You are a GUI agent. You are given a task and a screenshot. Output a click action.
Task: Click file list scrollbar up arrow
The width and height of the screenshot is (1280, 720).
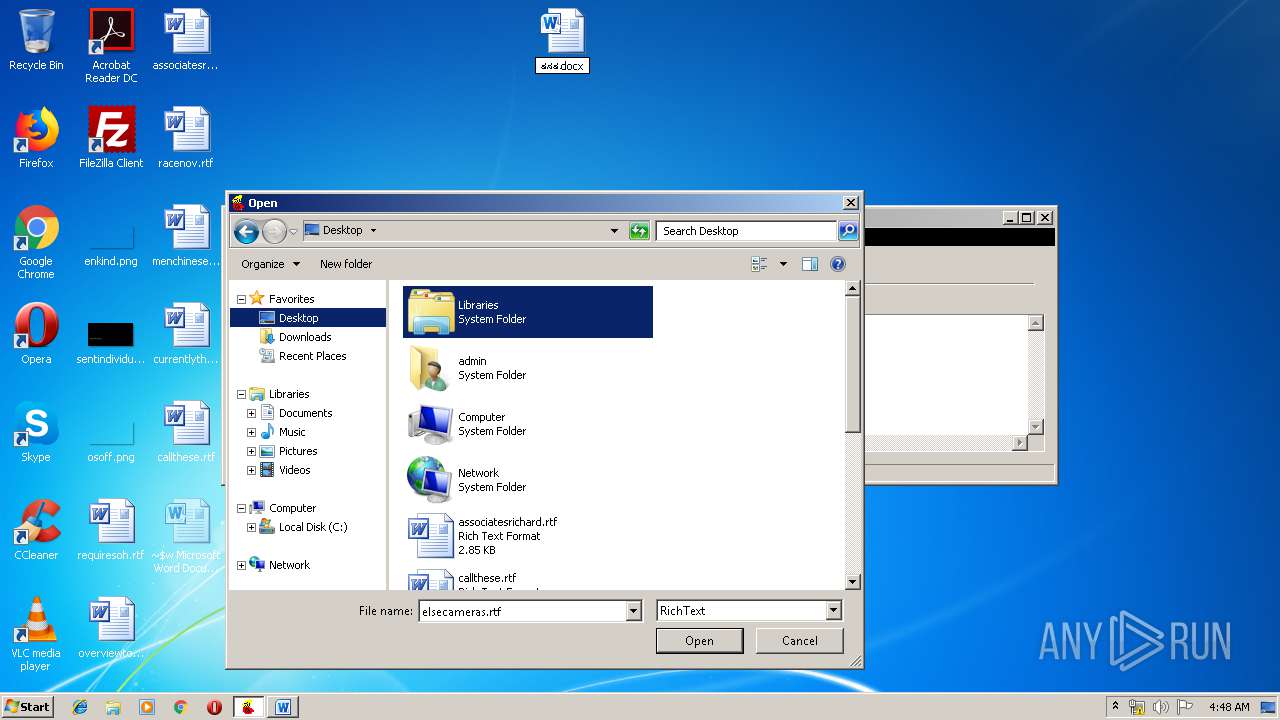pos(853,289)
